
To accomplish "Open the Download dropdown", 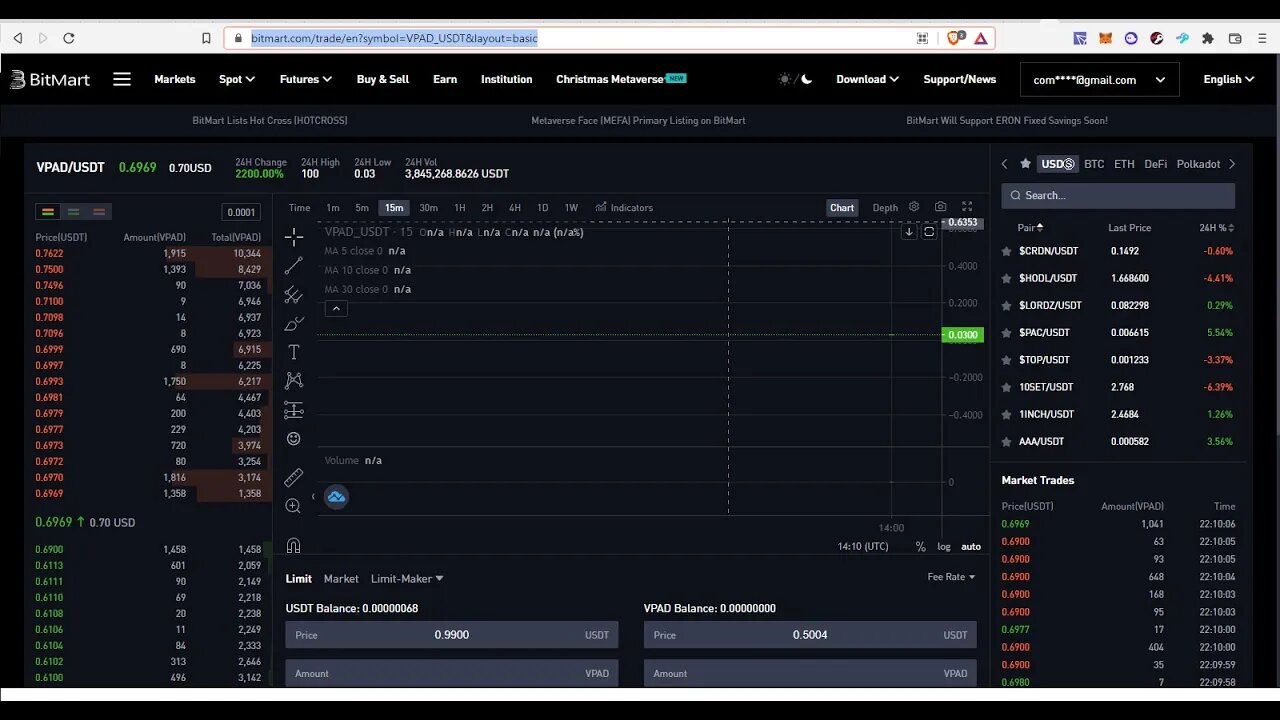I will (867, 79).
